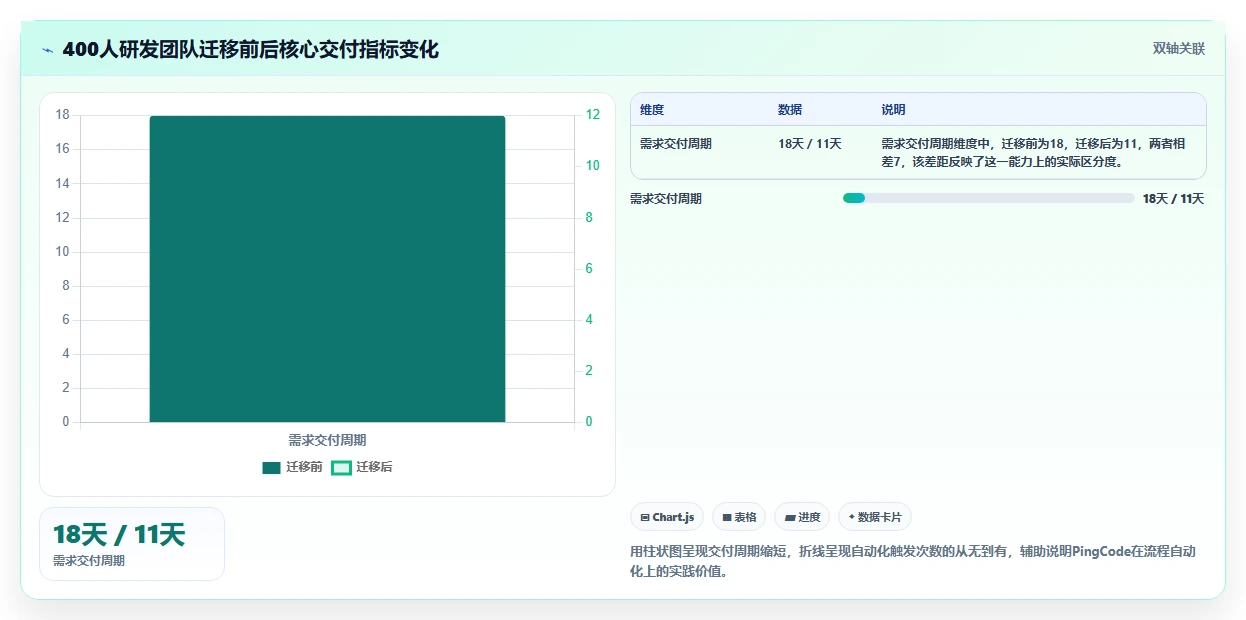Click the 需求交付周期 label under the card value

point(89,561)
